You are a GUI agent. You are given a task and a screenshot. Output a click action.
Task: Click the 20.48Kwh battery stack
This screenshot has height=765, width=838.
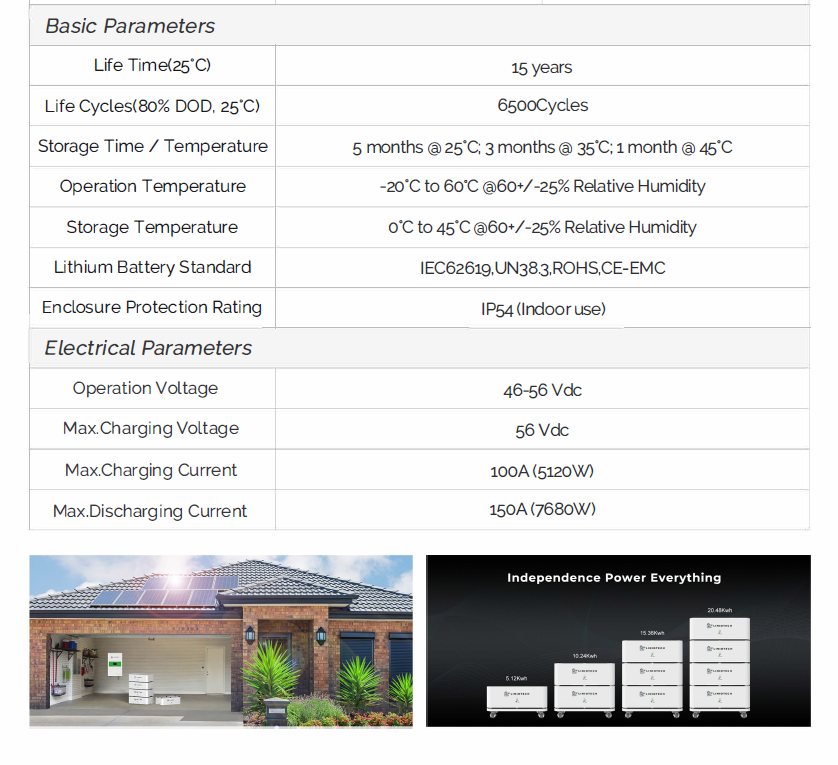pos(719,665)
